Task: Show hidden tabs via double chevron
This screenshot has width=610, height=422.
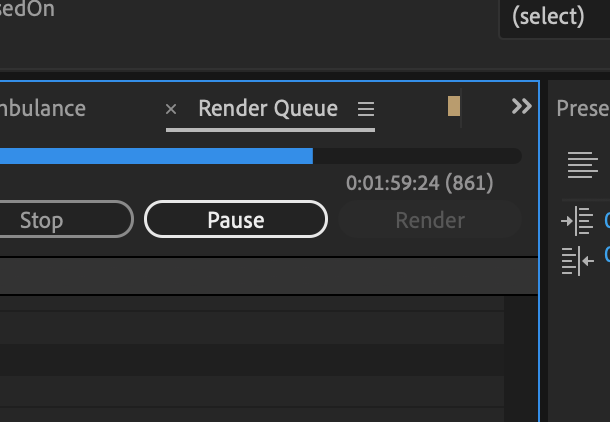Action: click(x=522, y=106)
